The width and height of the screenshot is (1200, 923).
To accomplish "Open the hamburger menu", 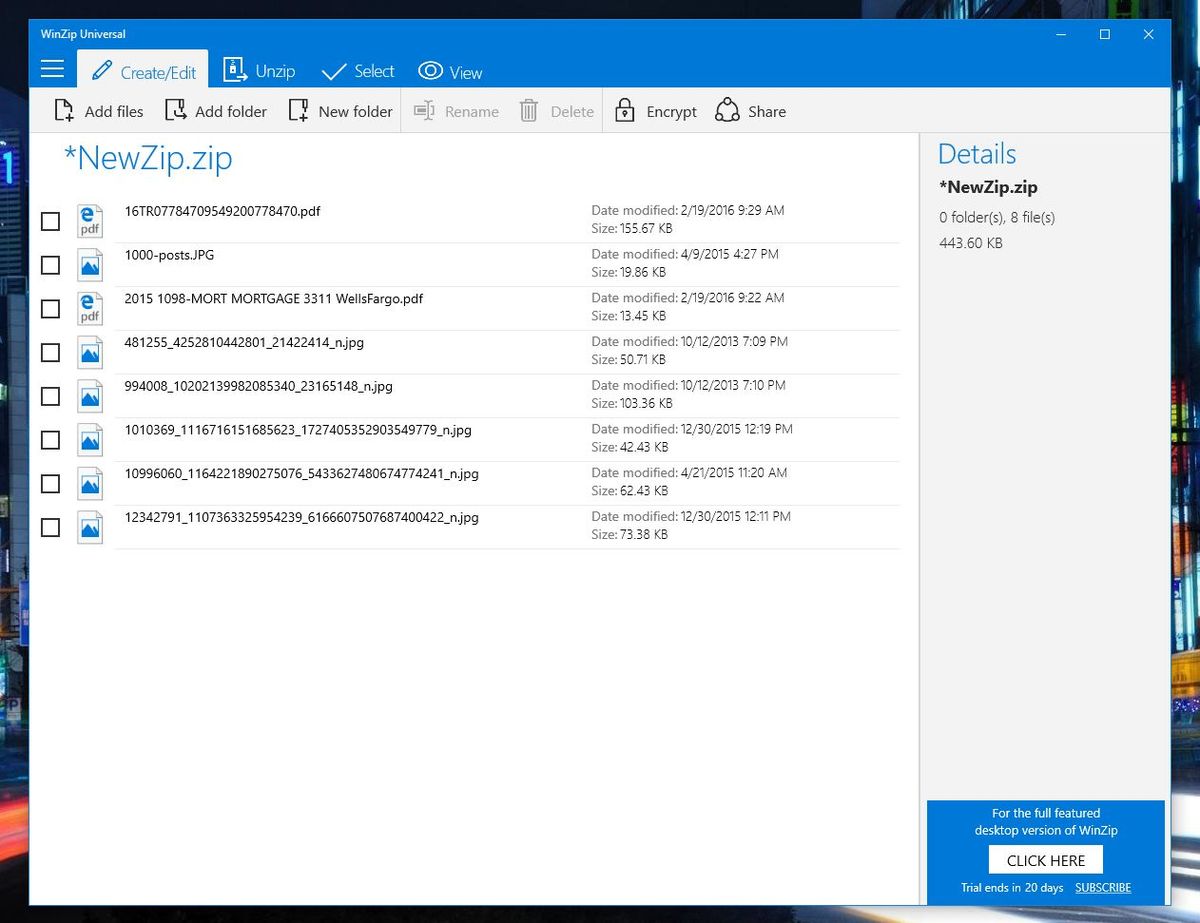I will [52, 69].
